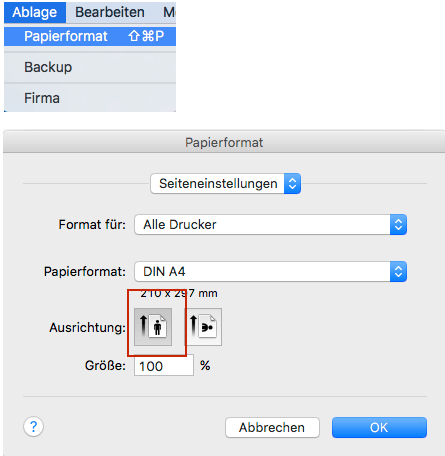Confirm with the OK button
This screenshot has width=445, height=456.
[379, 427]
